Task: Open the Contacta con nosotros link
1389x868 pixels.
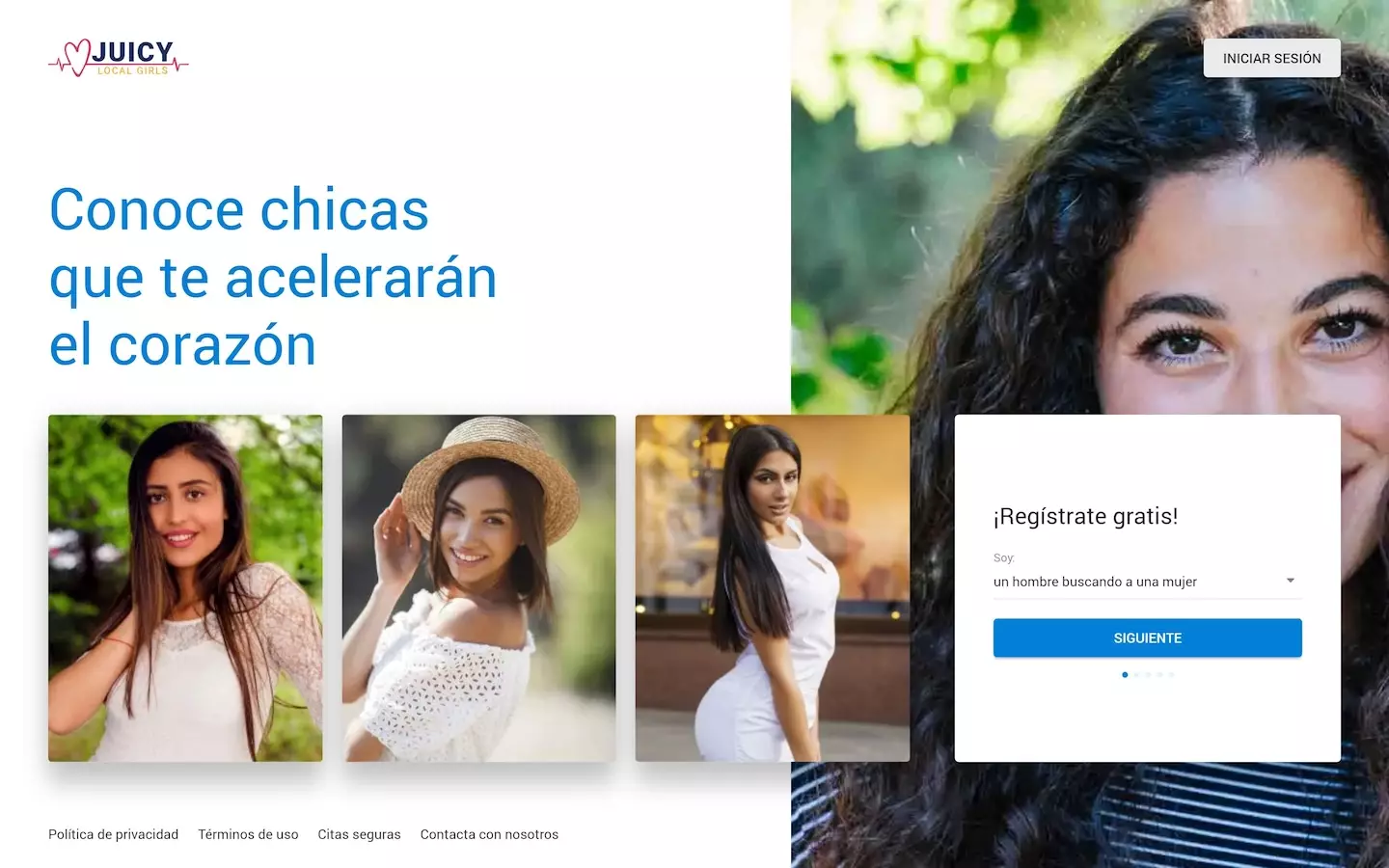Action: point(489,834)
